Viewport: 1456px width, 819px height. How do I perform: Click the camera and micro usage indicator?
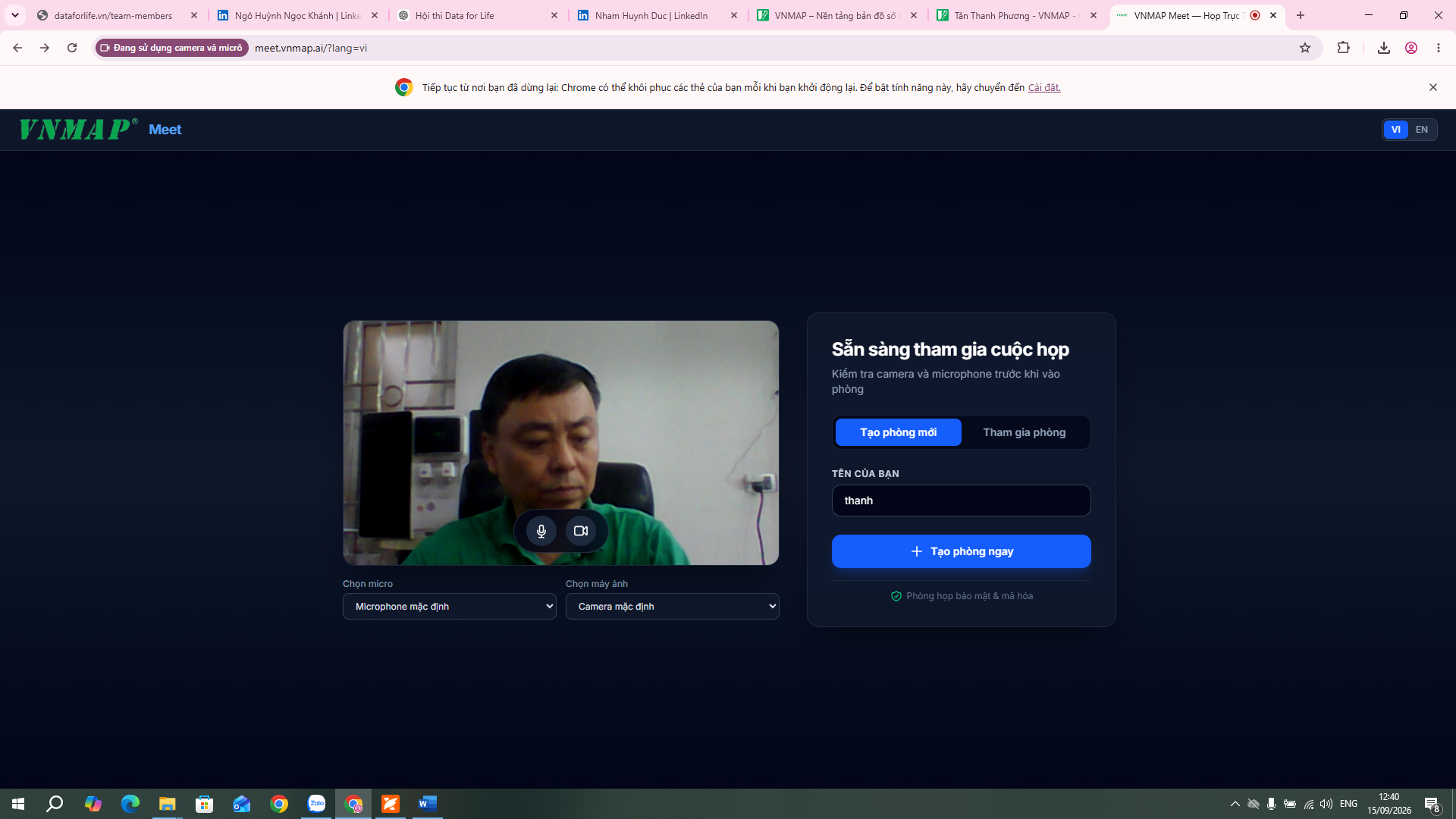pos(172,48)
